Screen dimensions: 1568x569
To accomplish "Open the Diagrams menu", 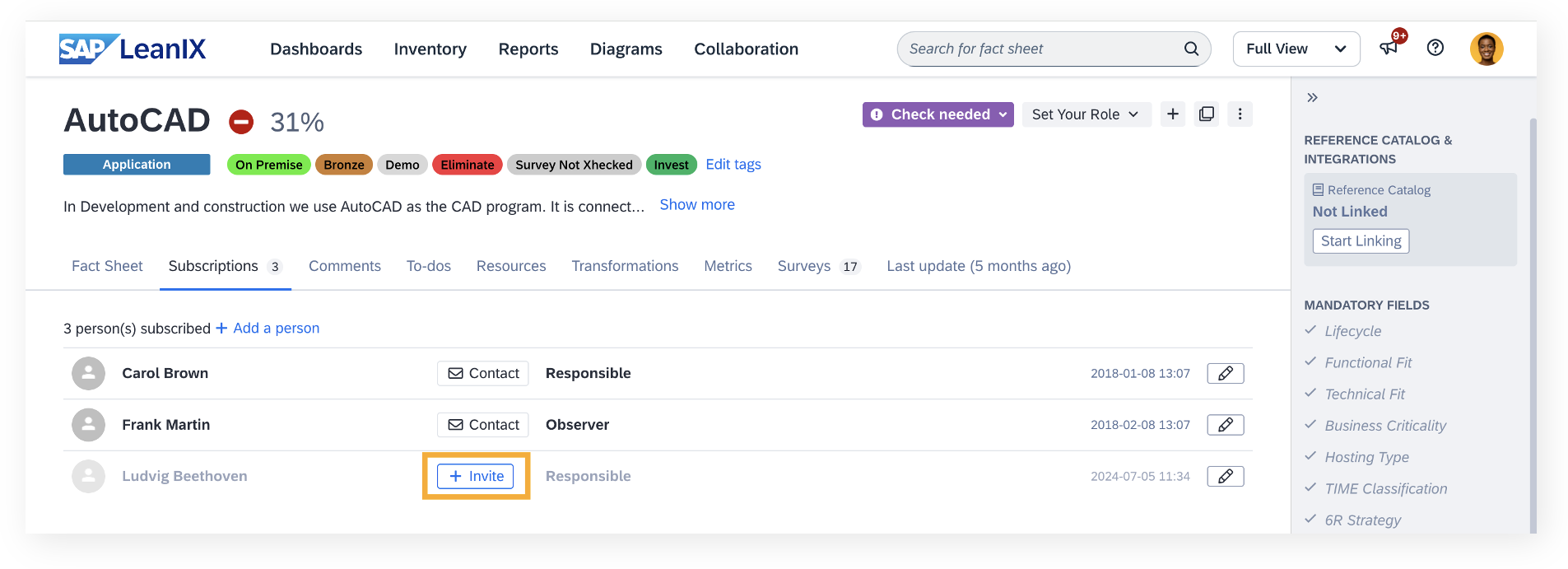I will point(626,49).
